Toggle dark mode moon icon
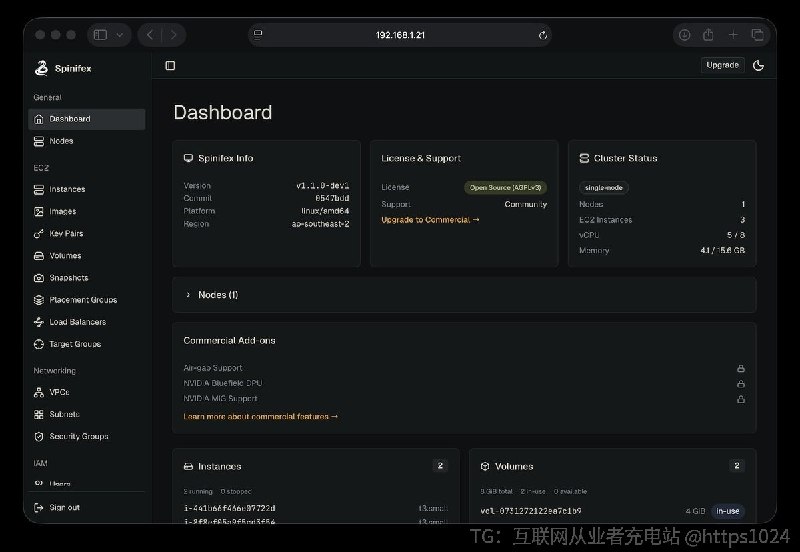Screen dimensions: 800x552 point(759,65)
